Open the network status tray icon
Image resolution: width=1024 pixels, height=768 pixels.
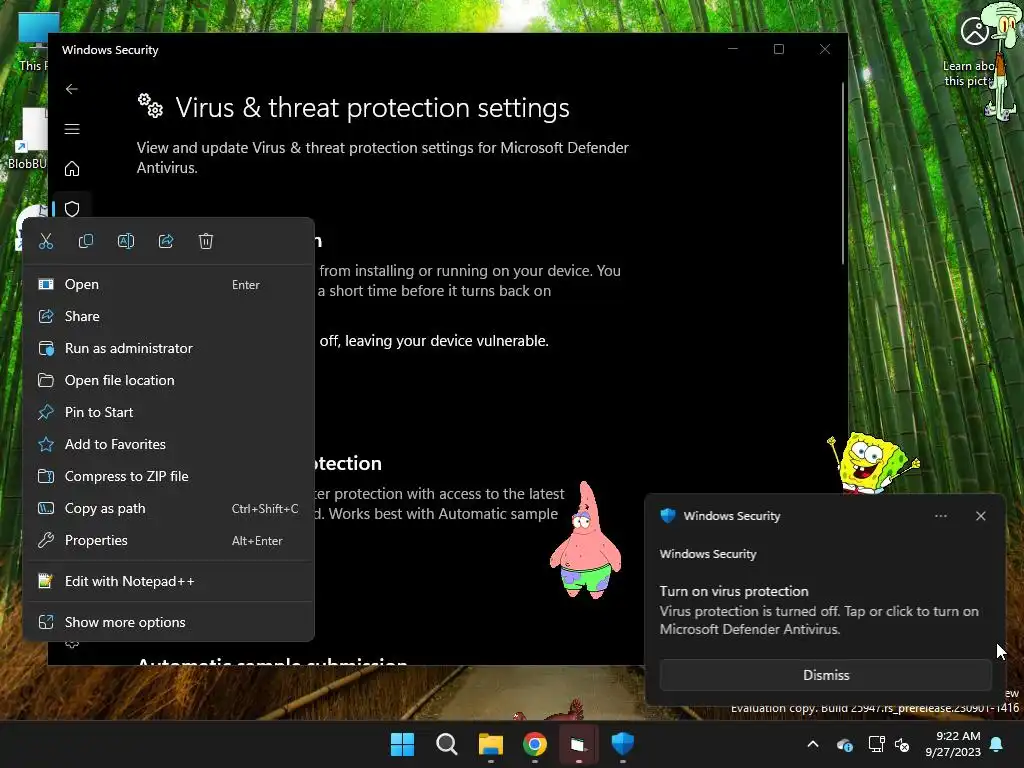[876, 744]
